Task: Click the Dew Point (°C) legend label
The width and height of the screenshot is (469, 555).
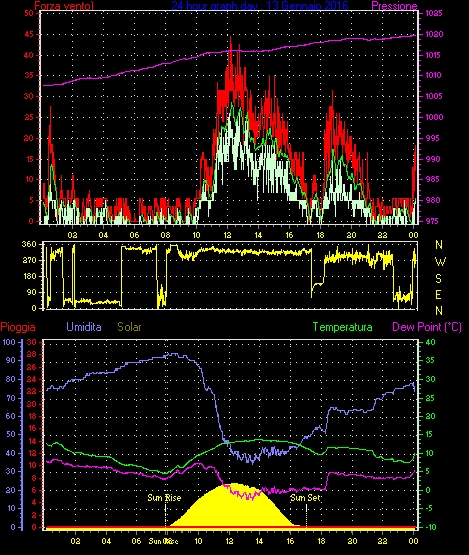Action: coord(427,327)
